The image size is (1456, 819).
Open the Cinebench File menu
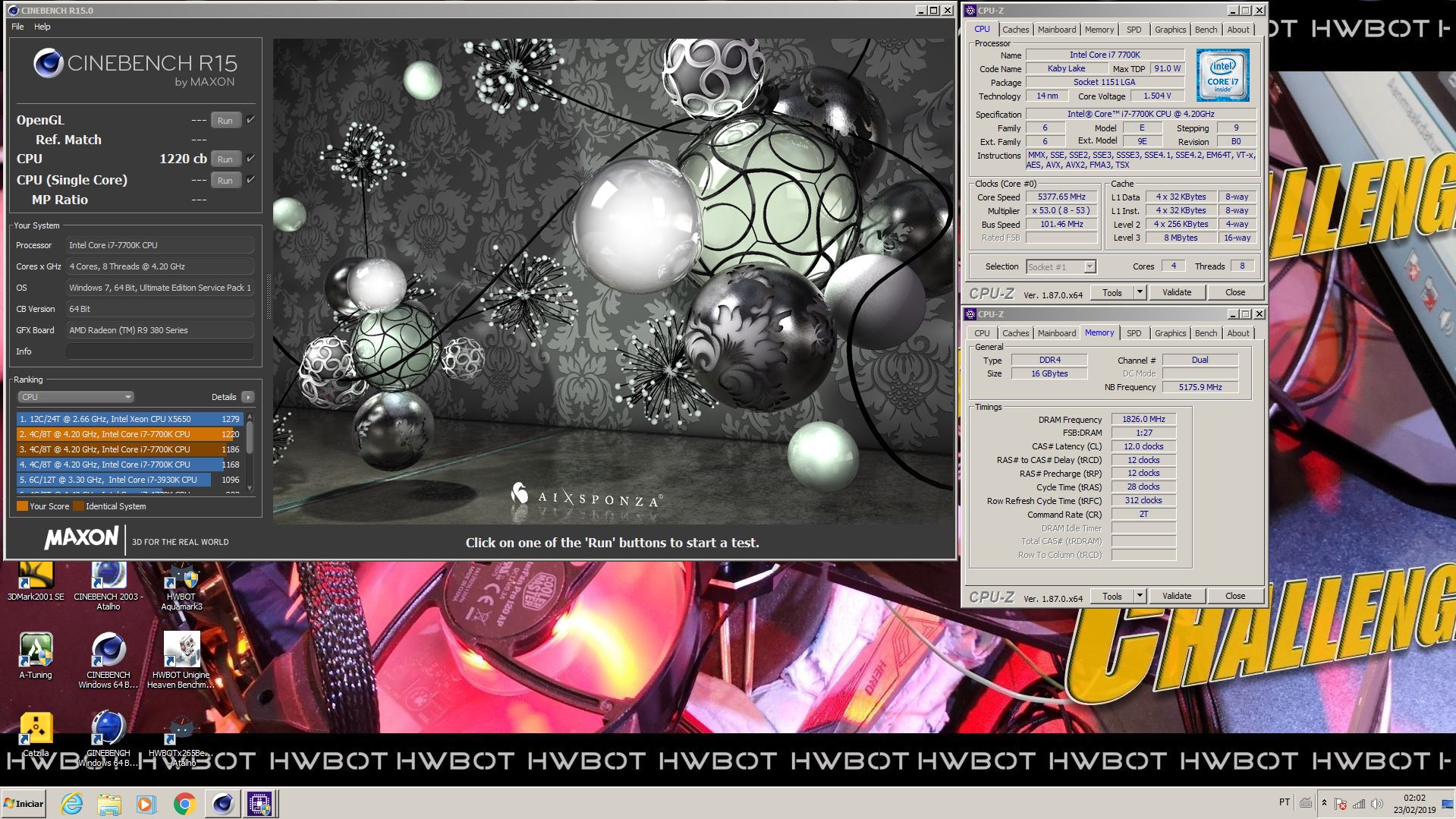(x=17, y=27)
